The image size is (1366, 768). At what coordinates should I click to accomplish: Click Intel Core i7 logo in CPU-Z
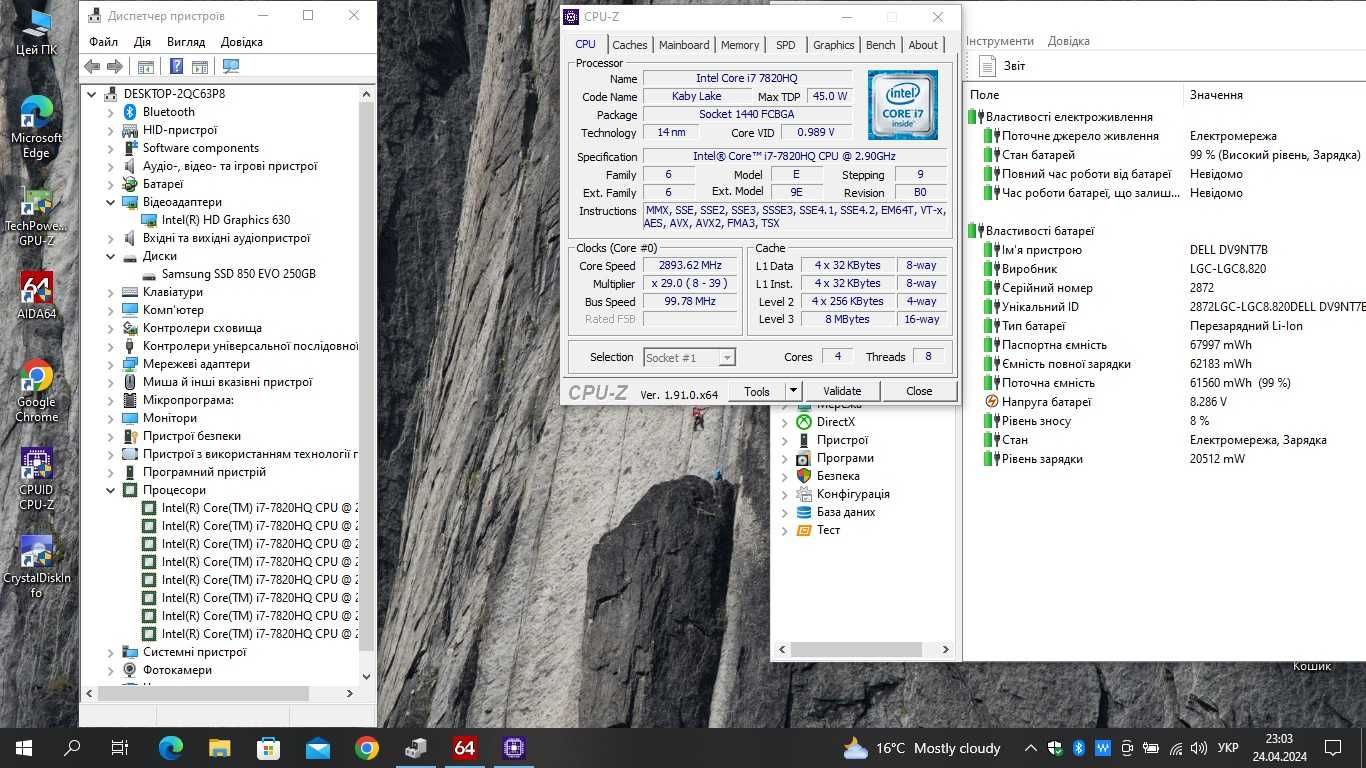903,105
